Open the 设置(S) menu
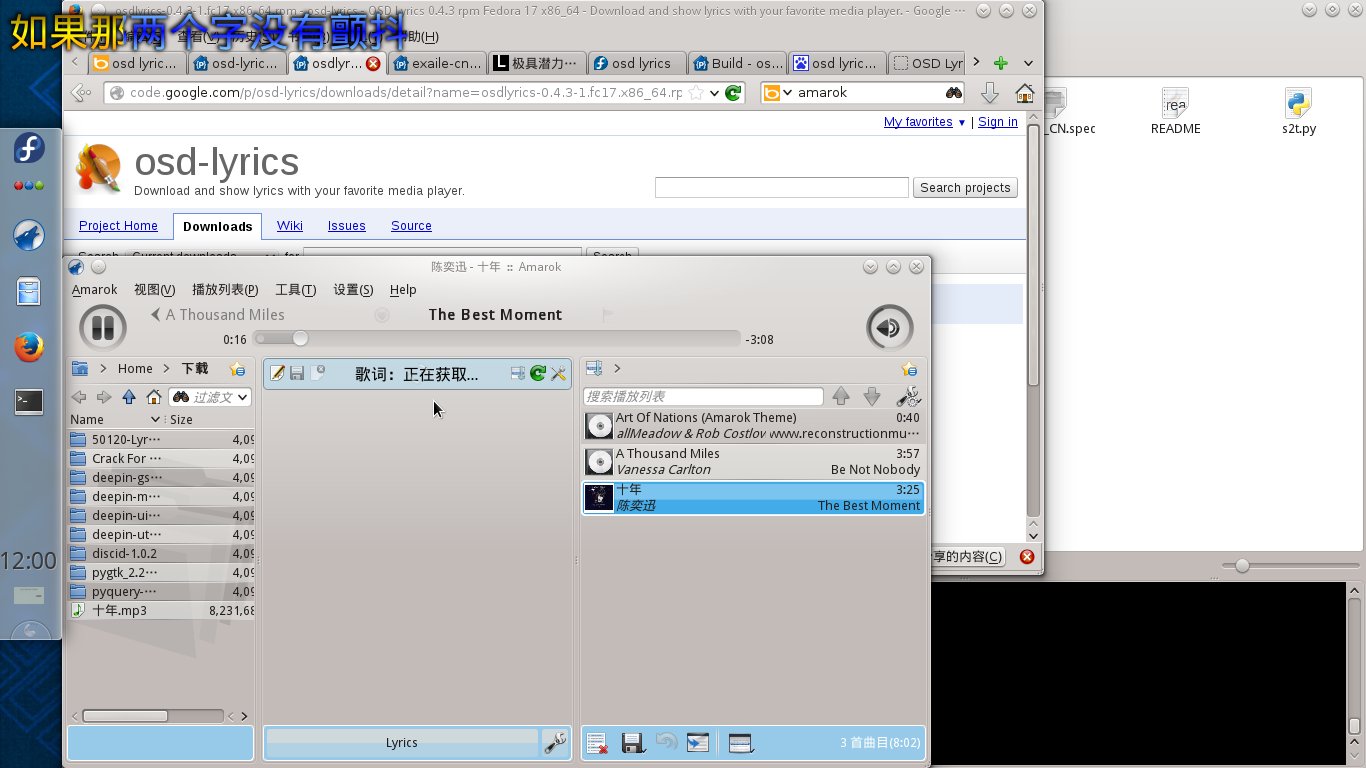The width and height of the screenshot is (1366, 768). [x=353, y=290]
